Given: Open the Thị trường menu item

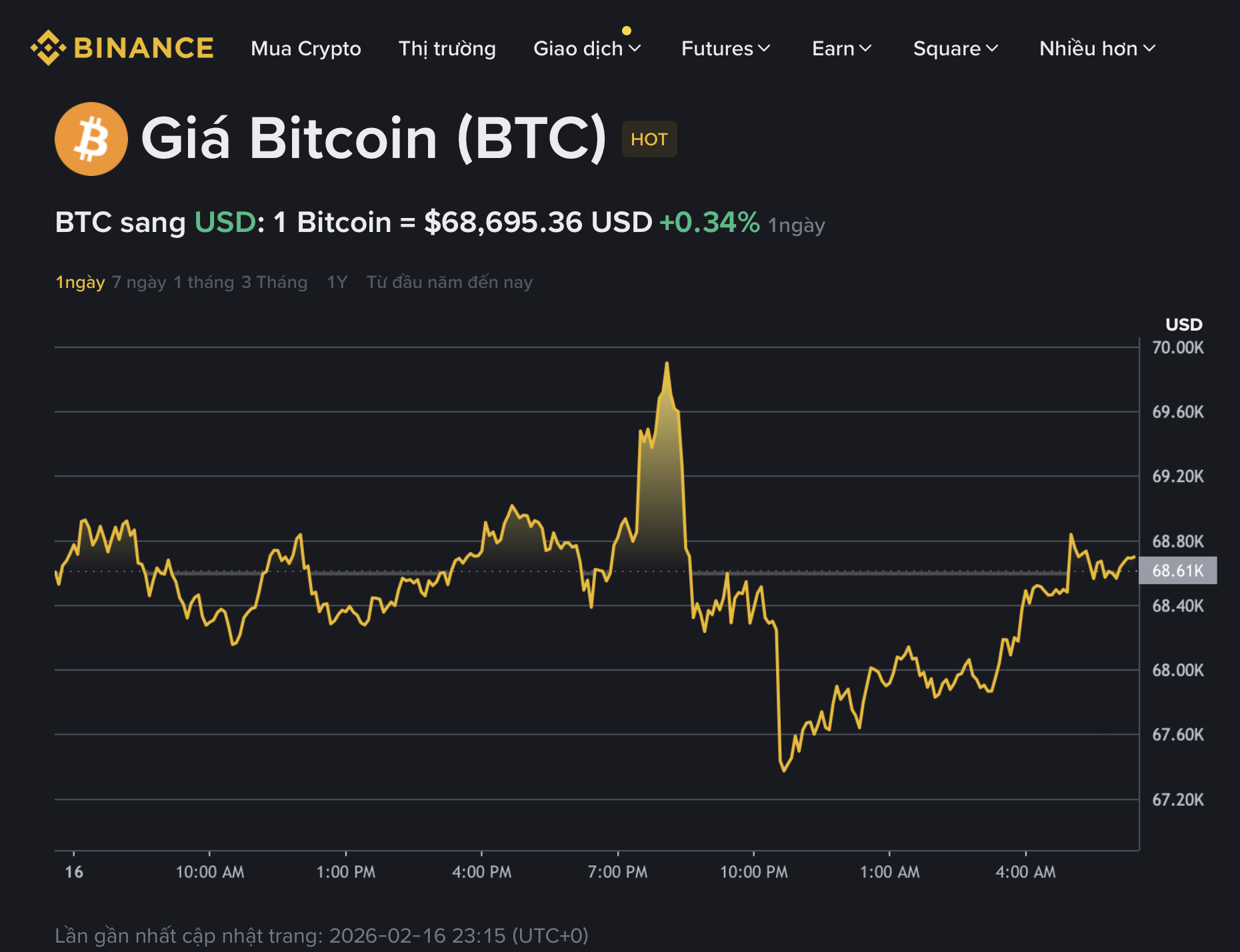Looking at the screenshot, I should 447,49.
